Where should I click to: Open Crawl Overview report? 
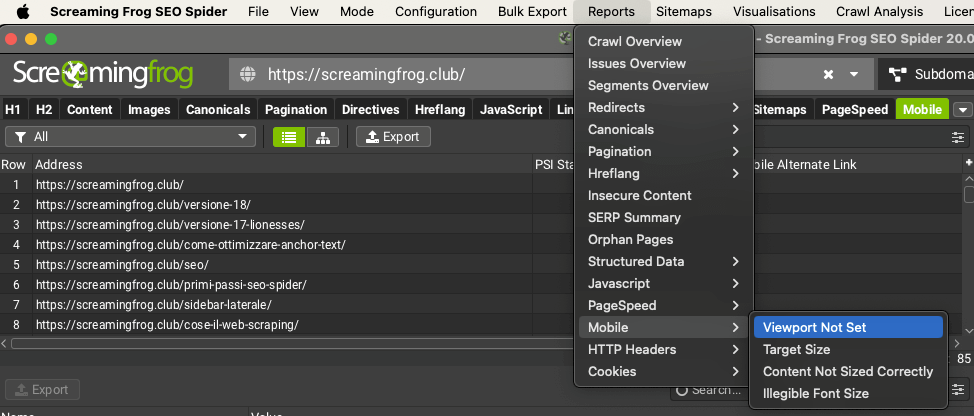point(634,41)
